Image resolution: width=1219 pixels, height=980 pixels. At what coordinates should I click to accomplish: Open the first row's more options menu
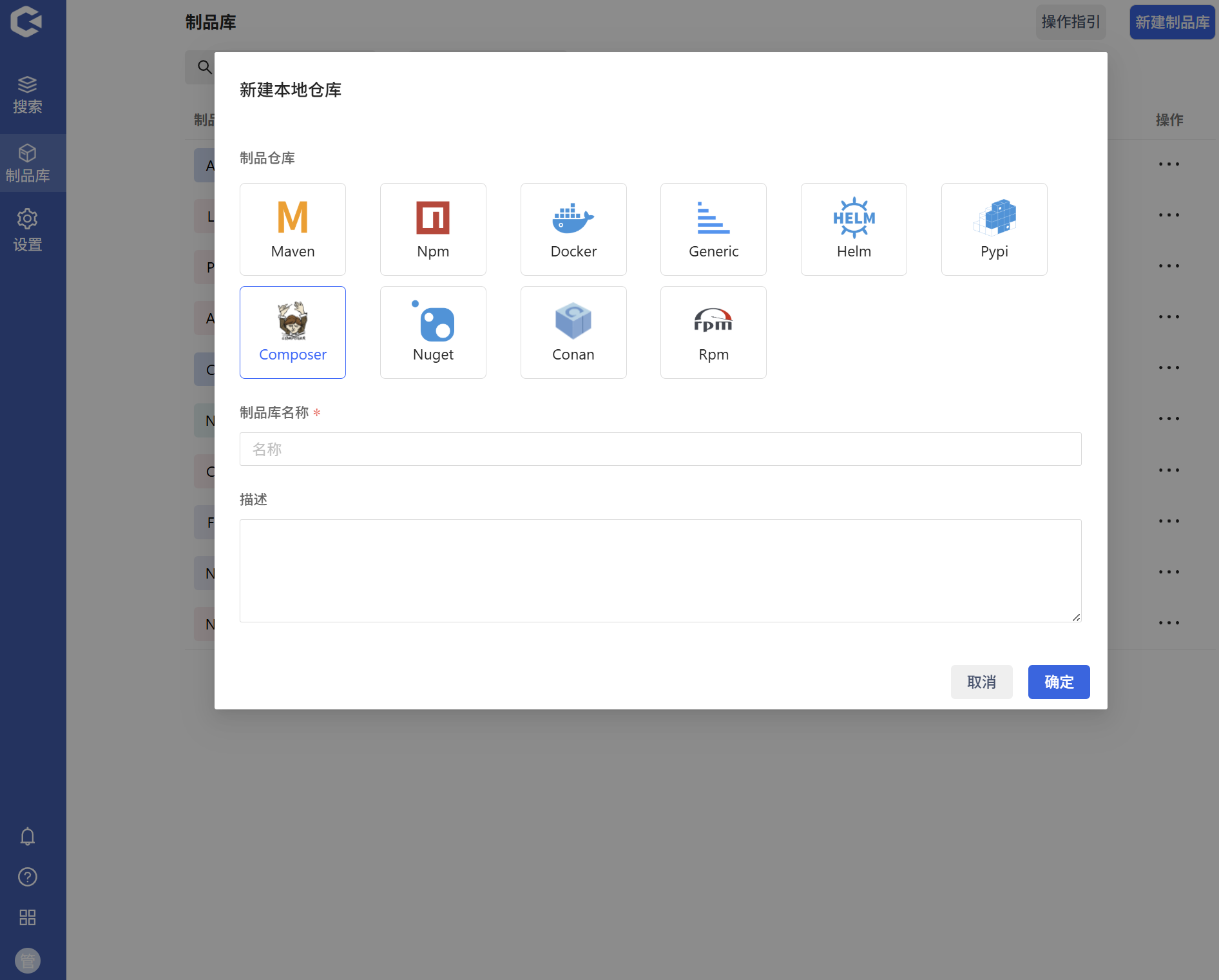pyautogui.click(x=1169, y=164)
